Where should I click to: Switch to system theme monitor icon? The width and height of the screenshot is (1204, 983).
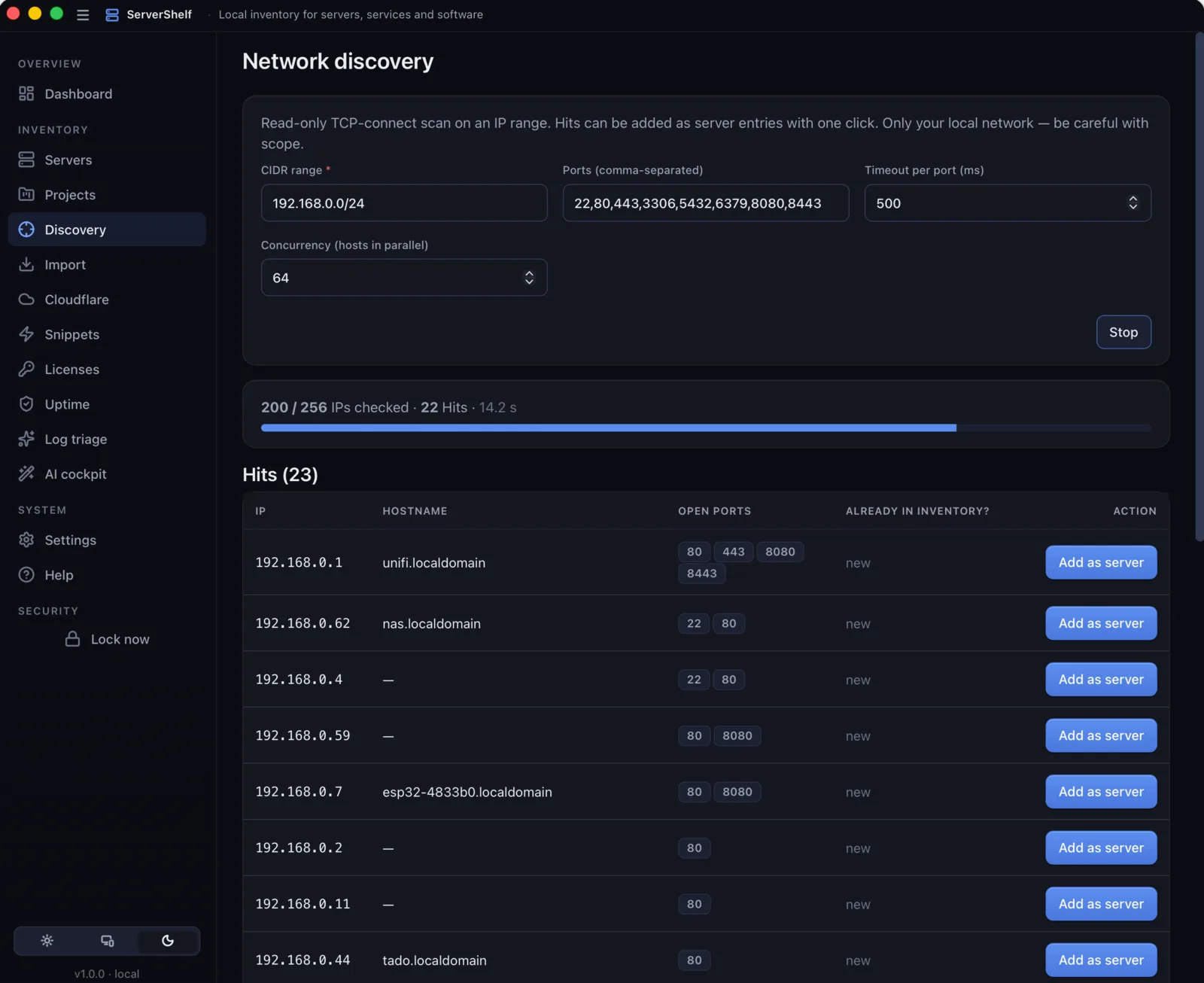pyautogui.click(x=107, y=941)
